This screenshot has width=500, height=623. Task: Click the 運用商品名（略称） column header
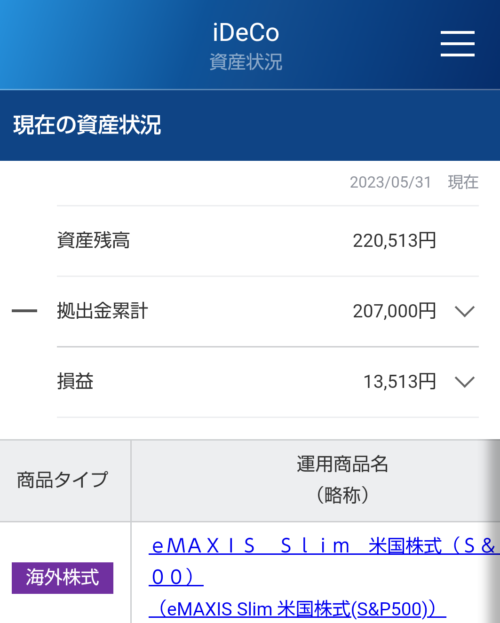click(x=342, y=480)
